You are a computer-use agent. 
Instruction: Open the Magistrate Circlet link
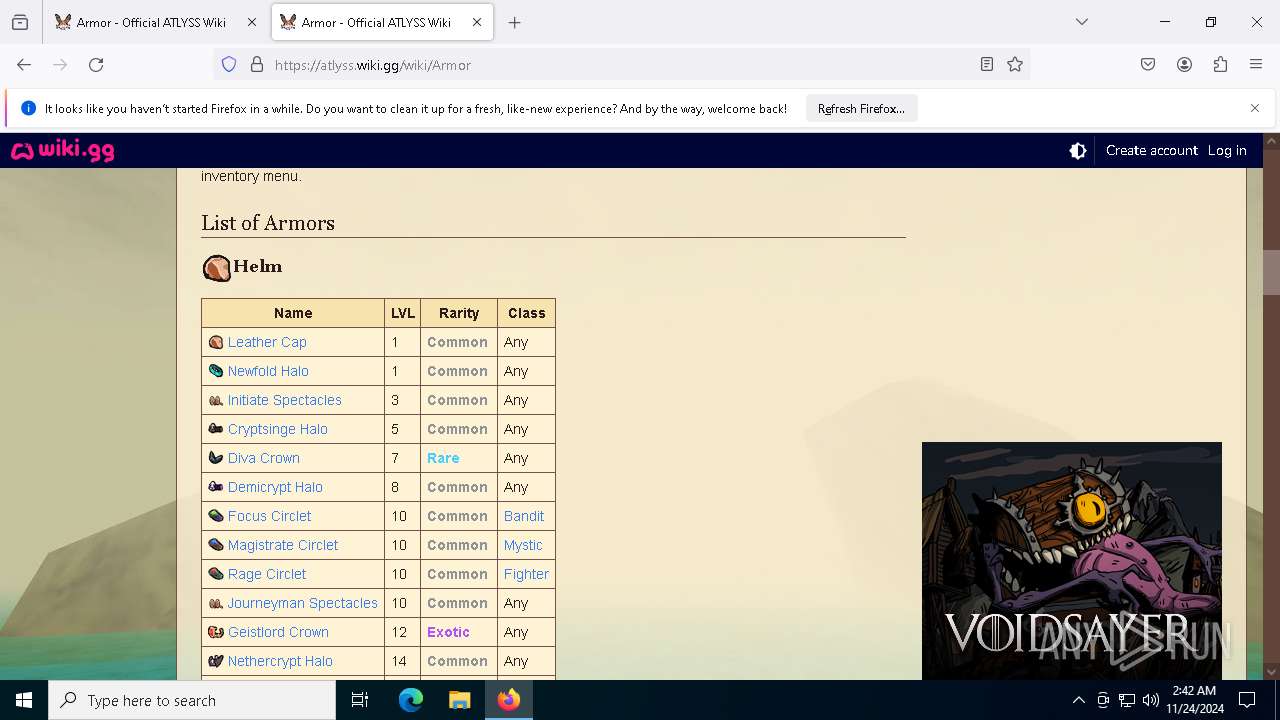point(283,545)
